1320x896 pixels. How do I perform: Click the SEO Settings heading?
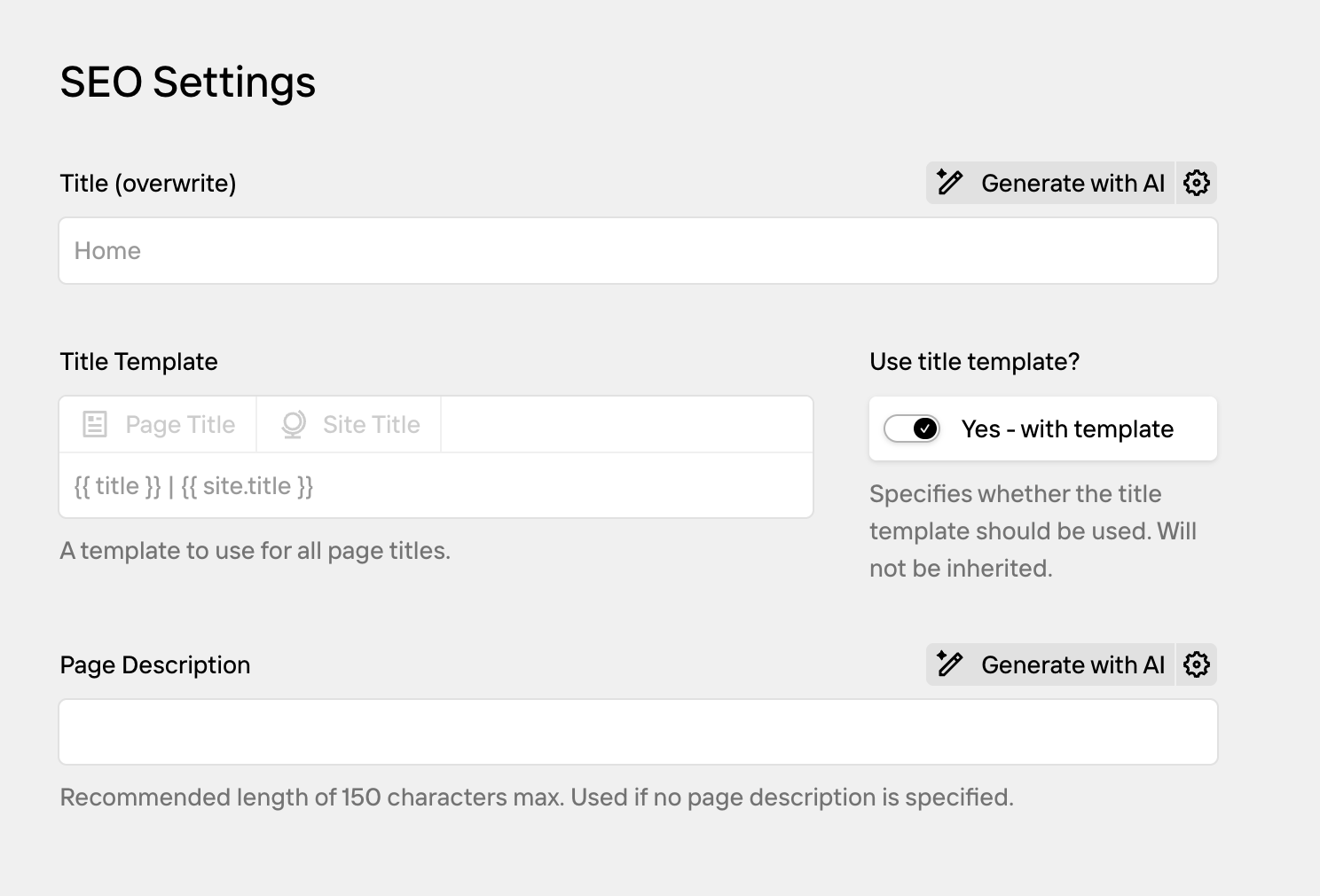coord(188,83)
